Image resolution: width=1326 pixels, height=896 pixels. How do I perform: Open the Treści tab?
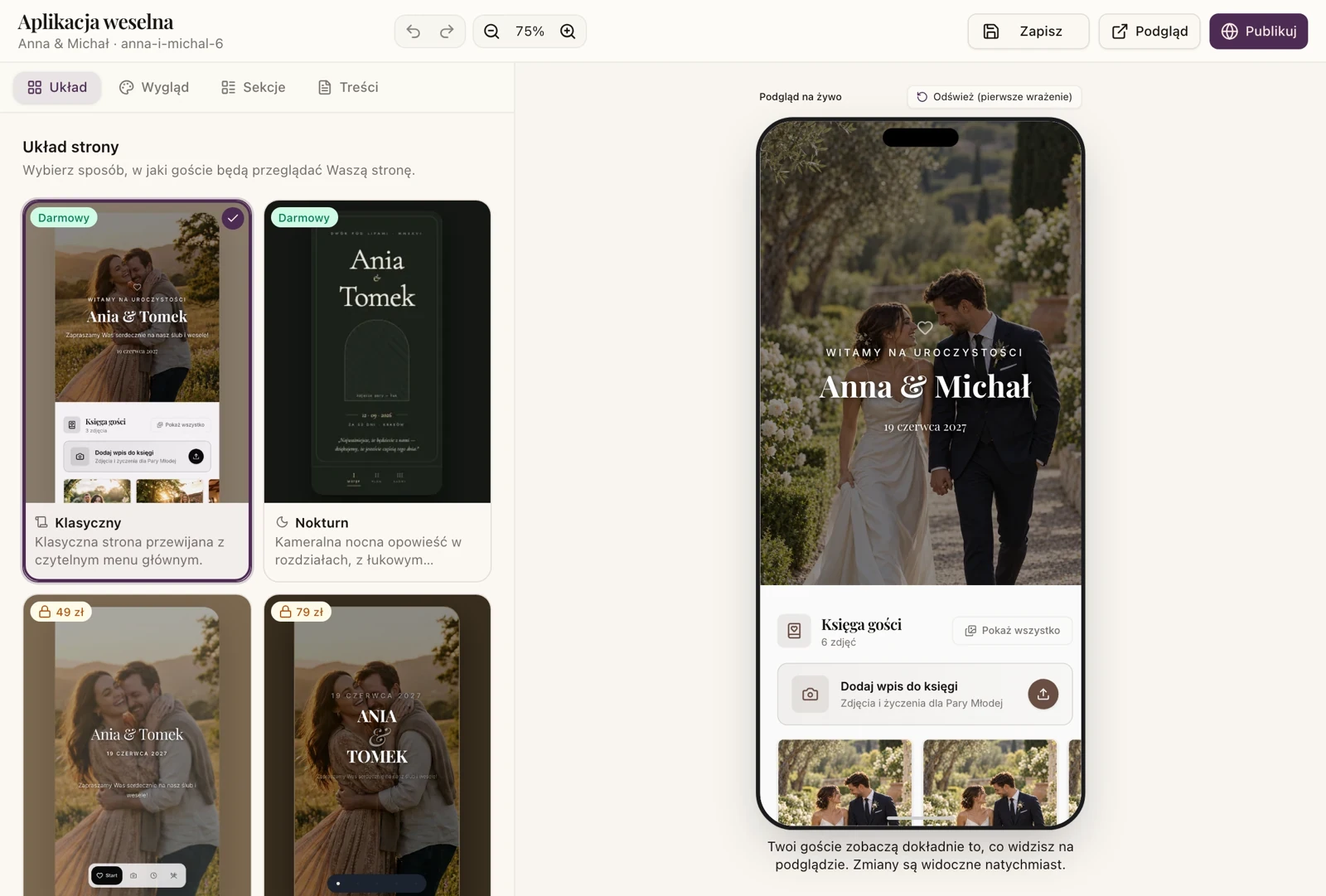point(348,87)
